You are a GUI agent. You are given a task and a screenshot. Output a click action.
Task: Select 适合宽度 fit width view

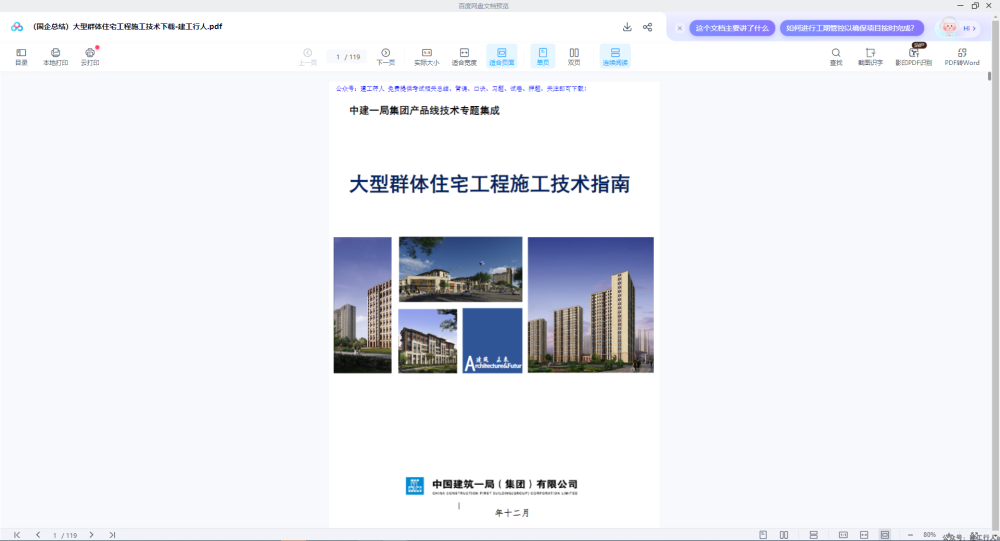click(x=464, y=57)
